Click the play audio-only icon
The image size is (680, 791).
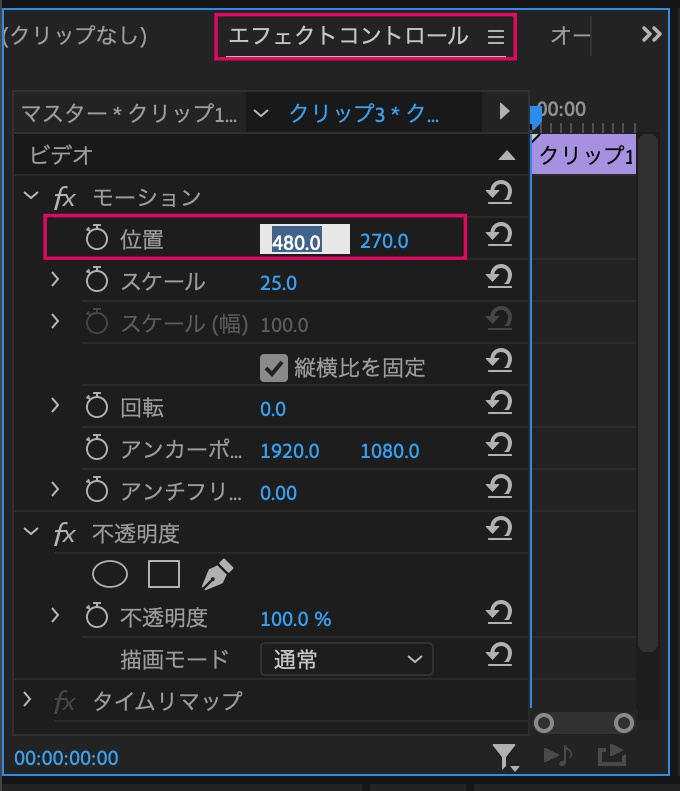pos(557,756)
